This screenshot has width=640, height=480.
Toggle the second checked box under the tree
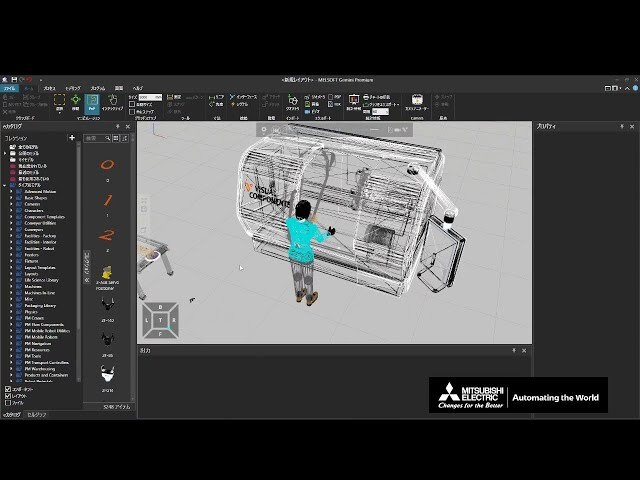[8, 396]
